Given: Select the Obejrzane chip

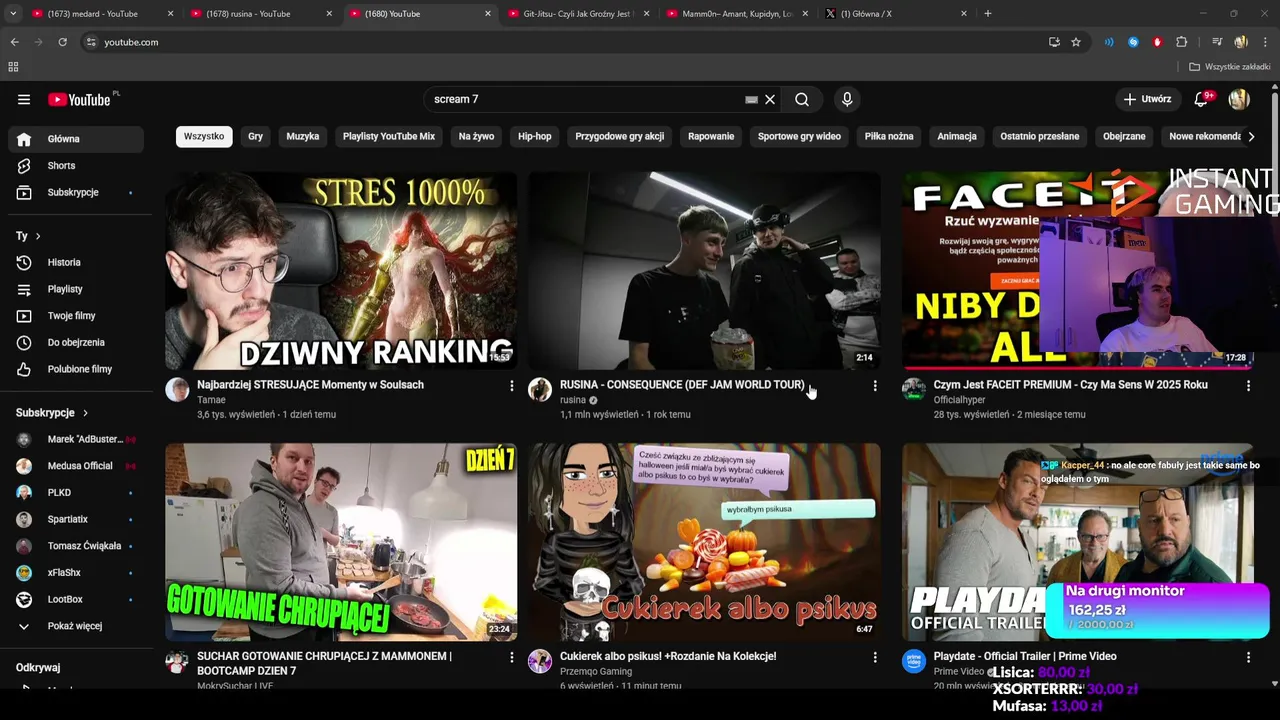Looking at the screenshot, I should tap(1124, 136).
